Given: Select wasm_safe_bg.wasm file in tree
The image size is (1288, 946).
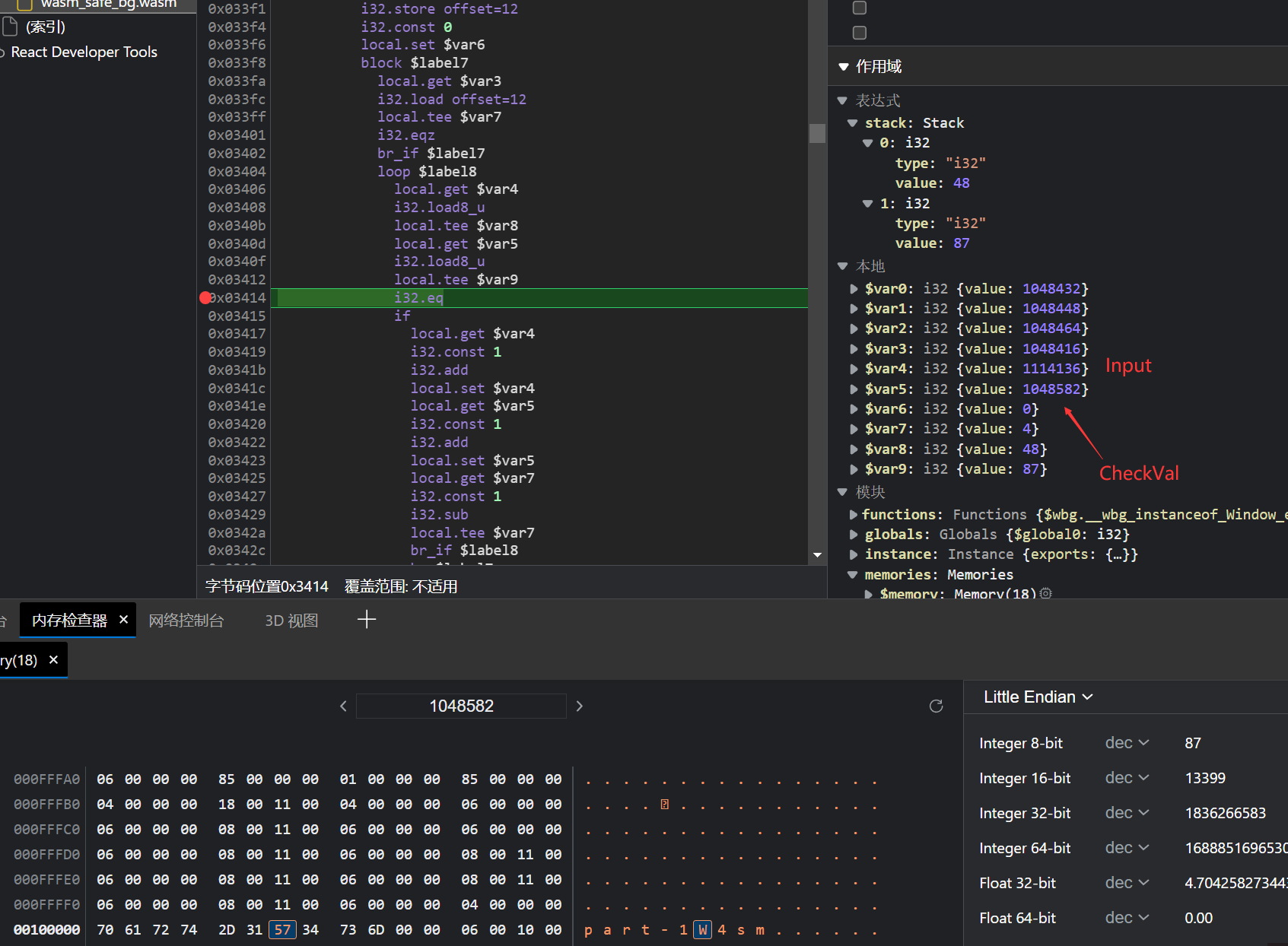Looking at the screenshot, I should coord(108,4).
